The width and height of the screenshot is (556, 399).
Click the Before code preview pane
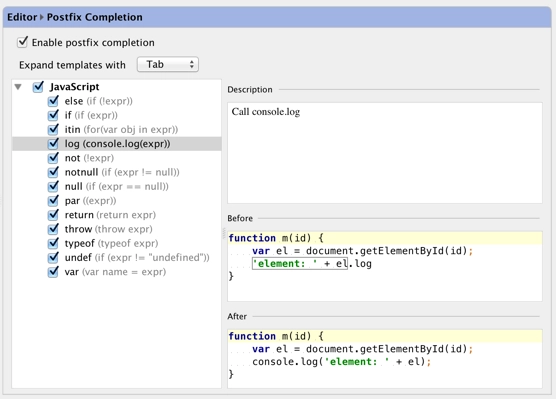tap(385, 266)
